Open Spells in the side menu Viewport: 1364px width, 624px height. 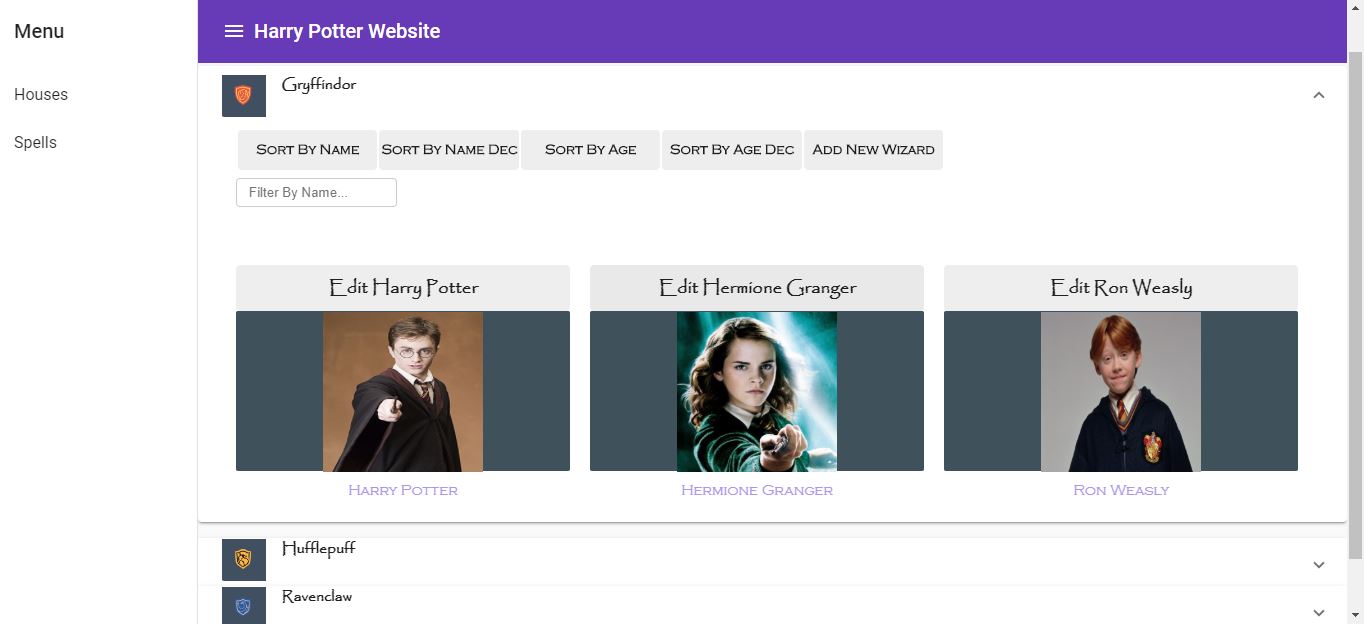pos(35,142)
